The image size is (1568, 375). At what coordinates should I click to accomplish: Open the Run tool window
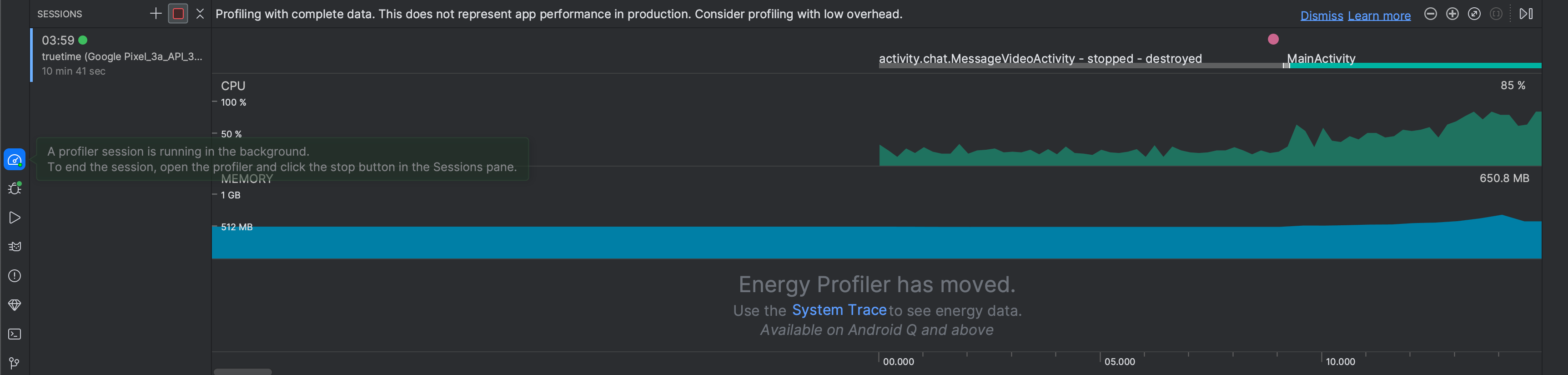point(15,218)
